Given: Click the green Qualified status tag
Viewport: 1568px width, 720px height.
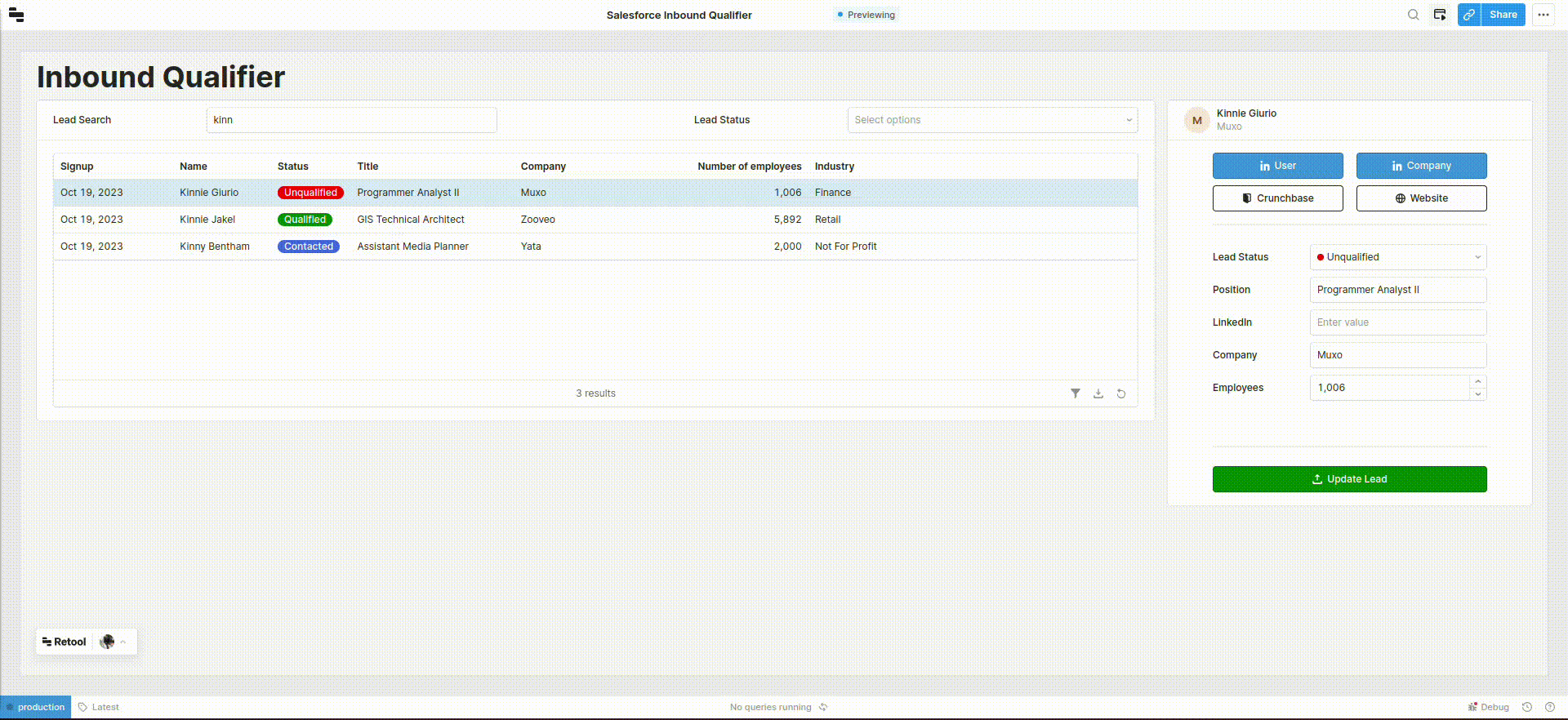Looking at the screenshot, I should [305, 220].
